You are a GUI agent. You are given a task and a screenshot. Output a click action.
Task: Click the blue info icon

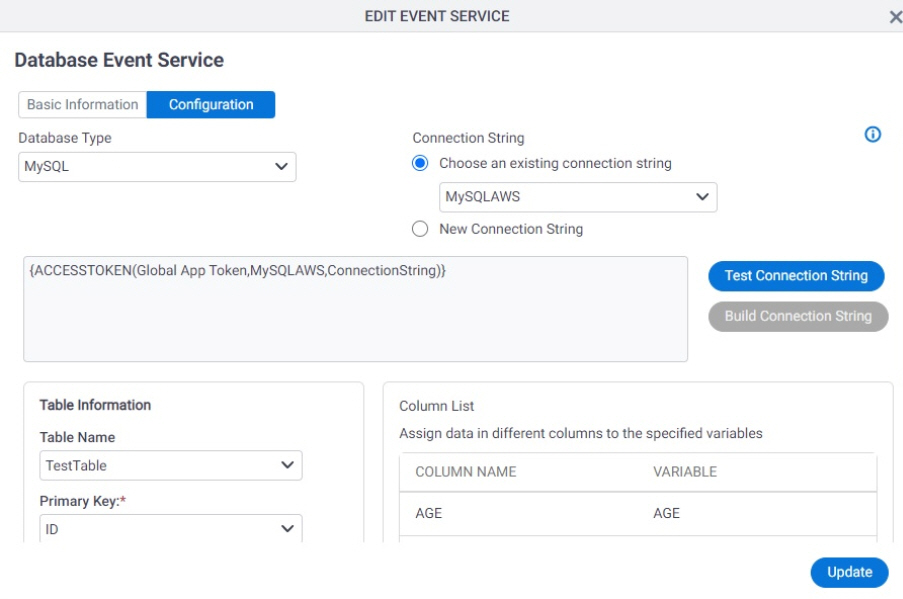click(872, 134)
